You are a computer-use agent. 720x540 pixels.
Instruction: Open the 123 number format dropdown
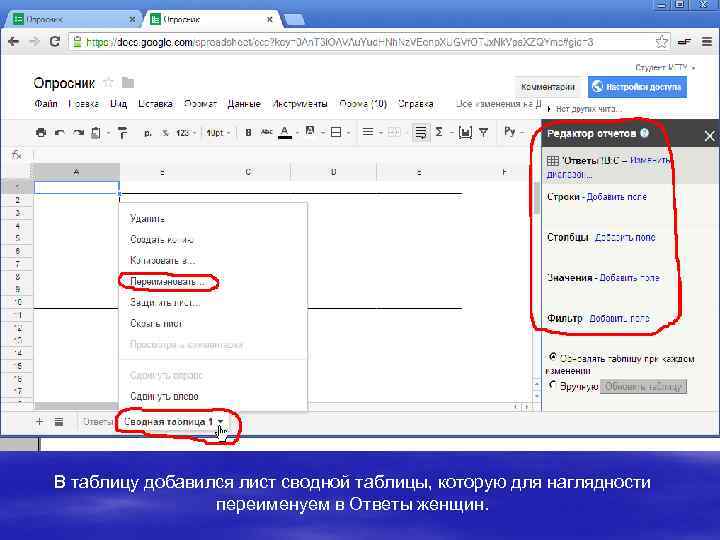click(185, 133)
